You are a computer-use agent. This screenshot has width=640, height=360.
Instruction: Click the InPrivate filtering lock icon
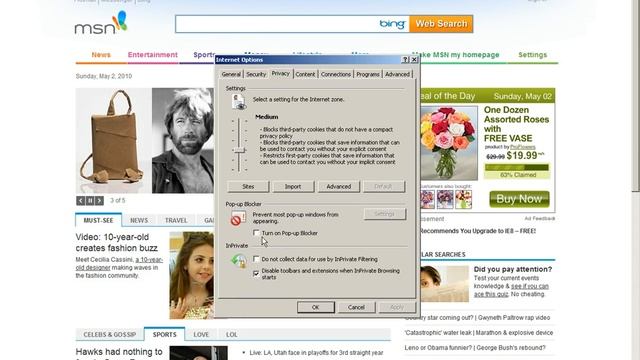click(x=239, y=260)
